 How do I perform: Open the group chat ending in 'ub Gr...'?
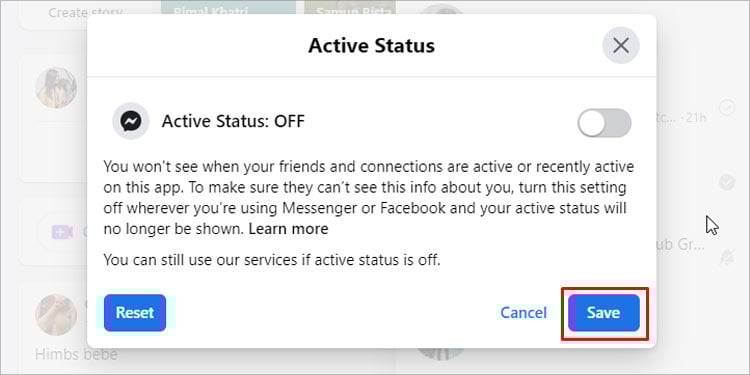680,245
